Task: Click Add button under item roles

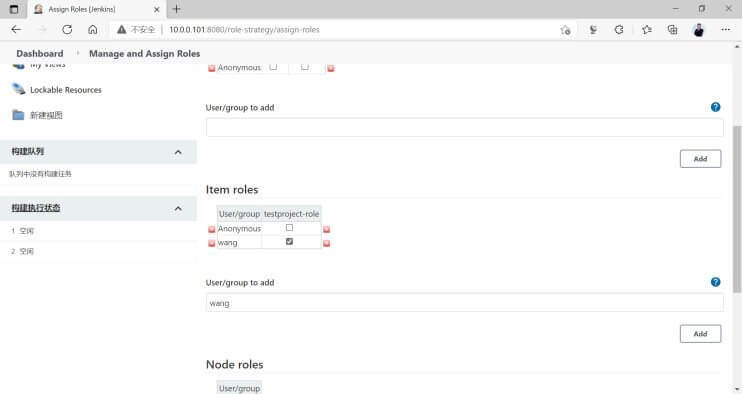Action: pyautogui.click(x=700, y=334)
